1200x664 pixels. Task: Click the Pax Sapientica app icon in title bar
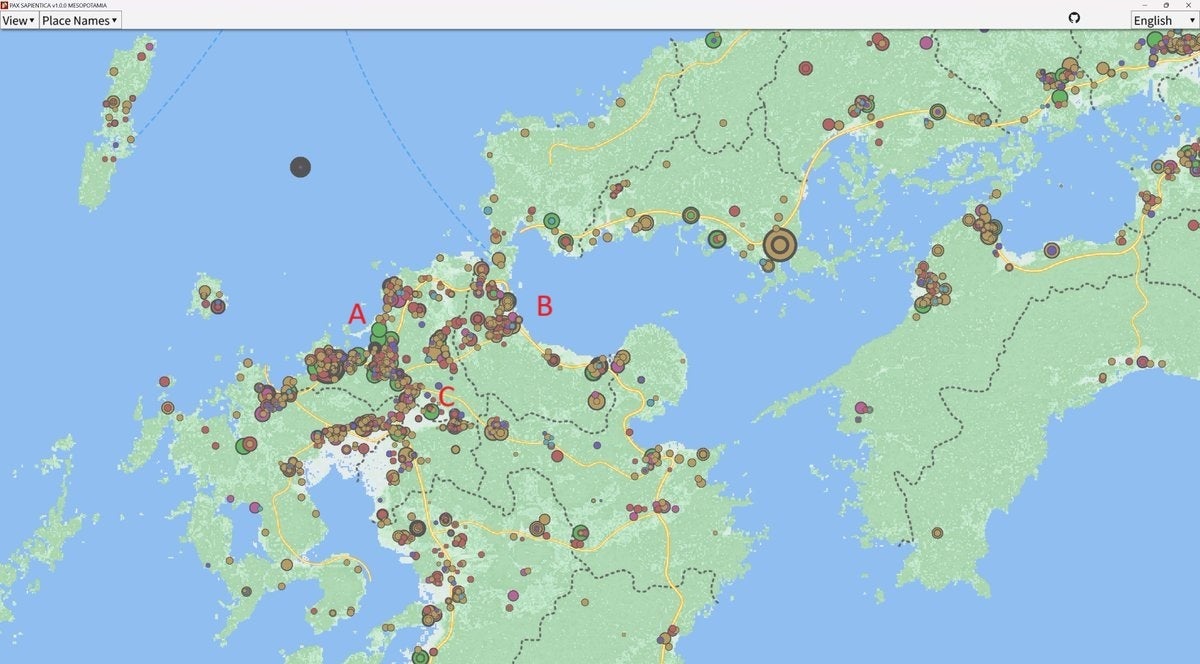click(5, 5)
